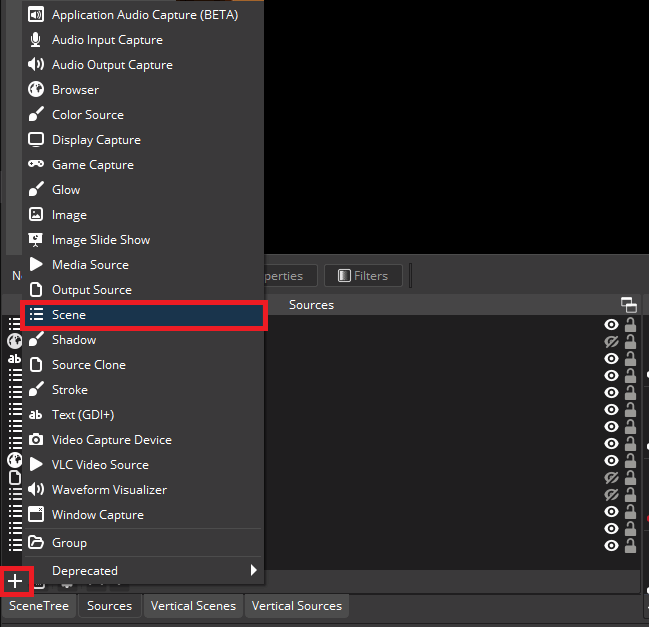The width and height of the screenshot is (649, 627).
Task: Open the Filters button in source toolbar
Action: 365,275
